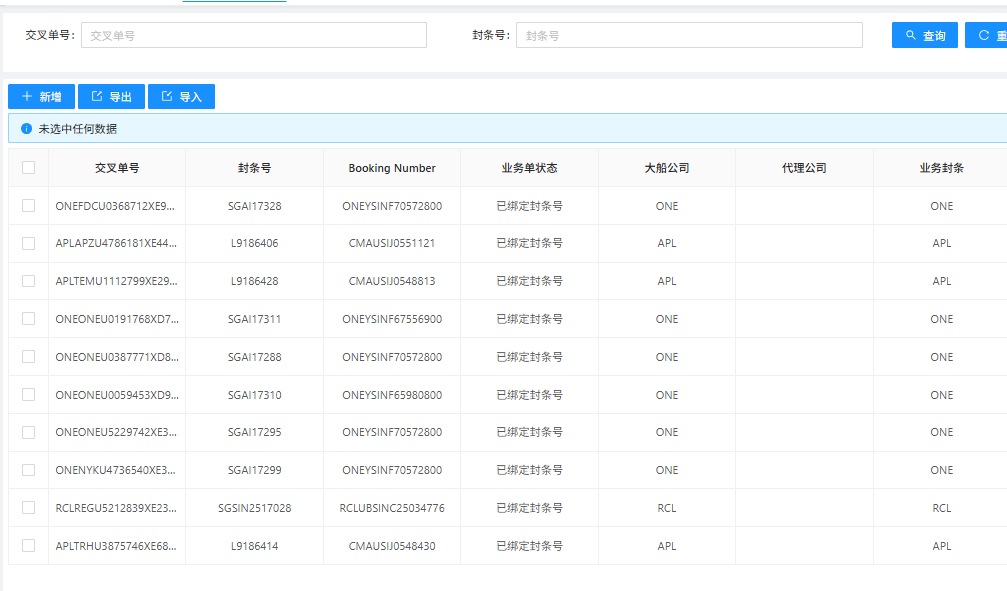Click the 代理公司 column header
This screenshot has width=1007, height=591.
804,168
